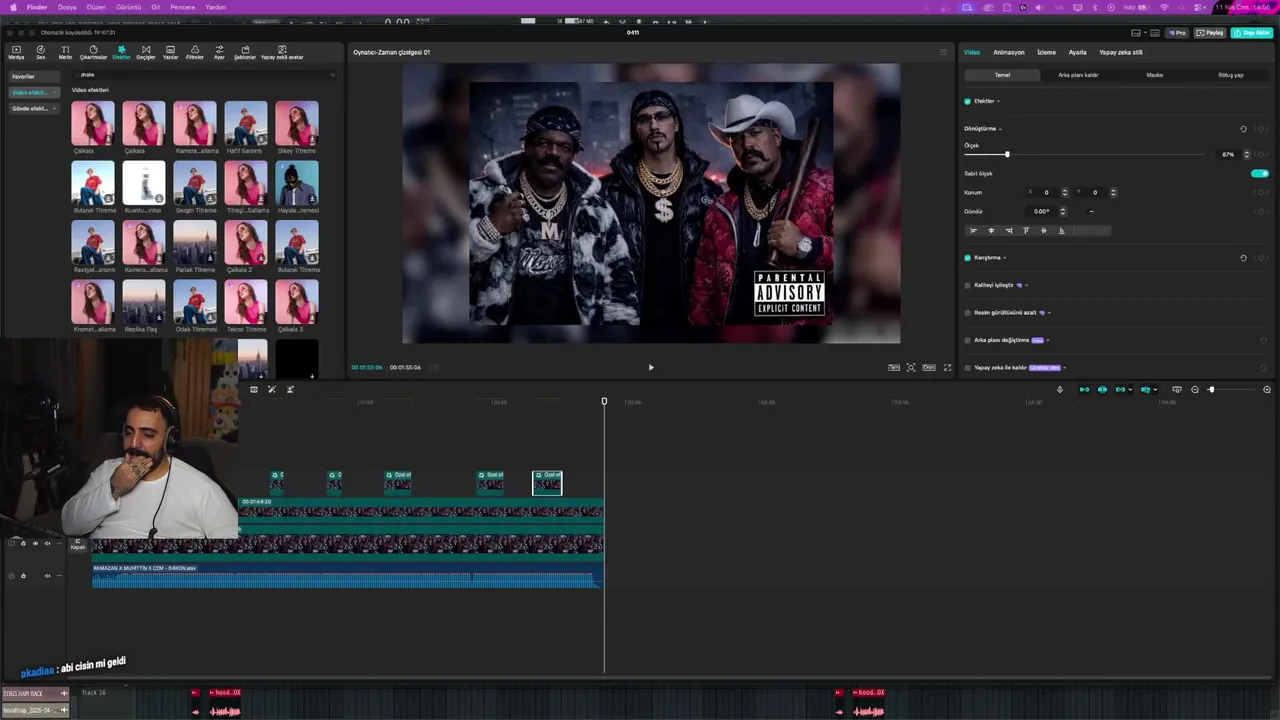This screenshot has height=720, width=1280.
Task: Click the Dışa Aktar export button
Action: click(x=1251, y=33)
